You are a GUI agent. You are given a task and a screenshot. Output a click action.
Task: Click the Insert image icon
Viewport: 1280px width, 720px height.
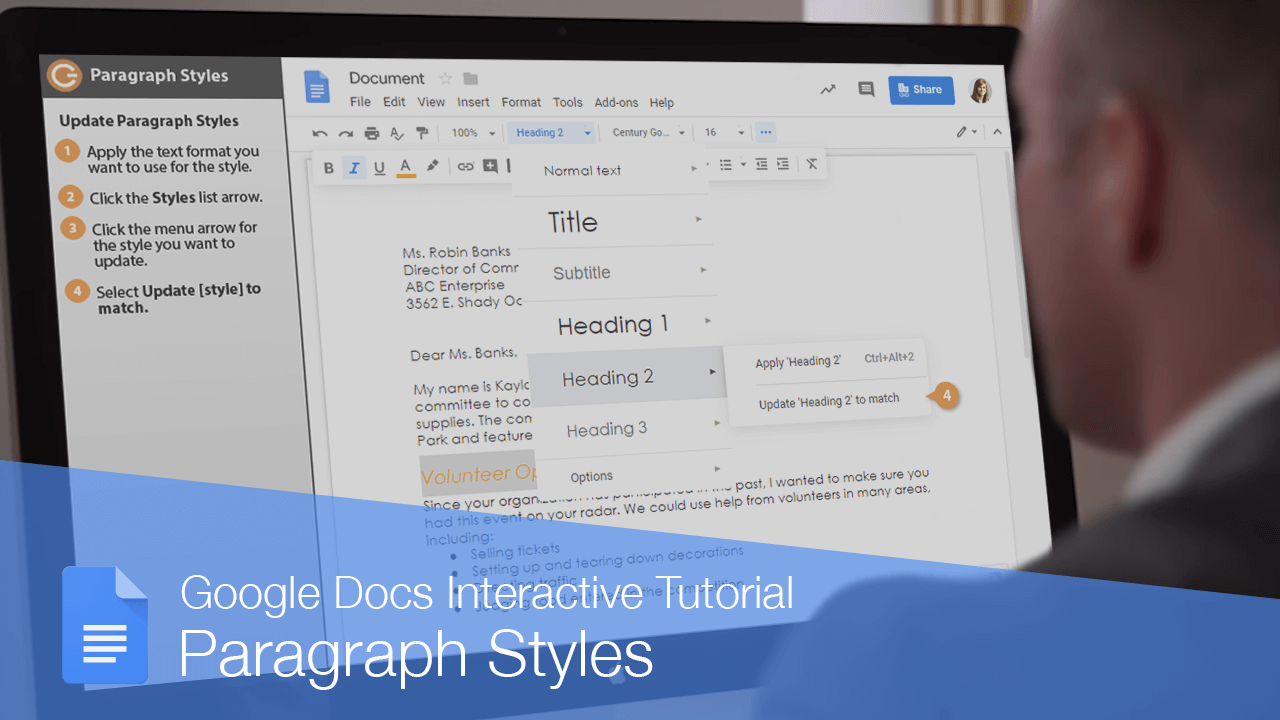pos(489,167)
